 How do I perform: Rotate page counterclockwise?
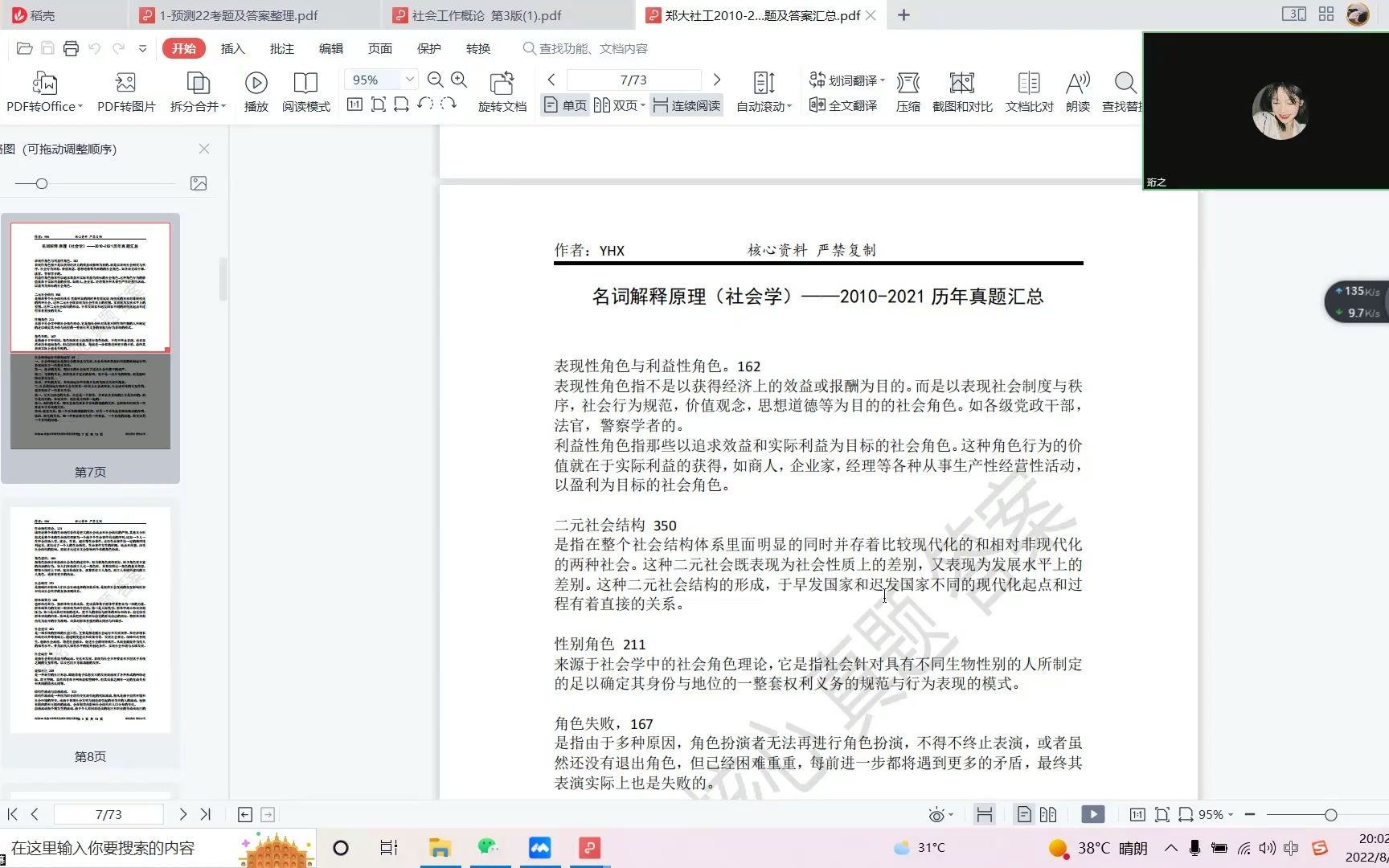425,104
